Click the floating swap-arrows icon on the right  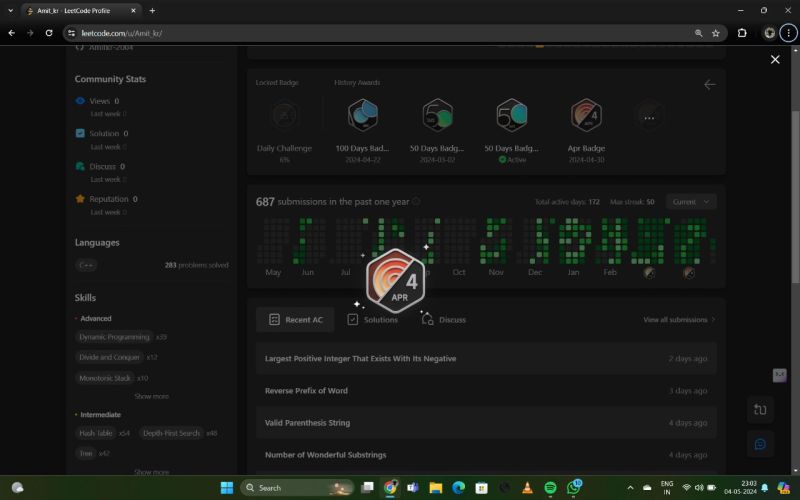point(760,410)
